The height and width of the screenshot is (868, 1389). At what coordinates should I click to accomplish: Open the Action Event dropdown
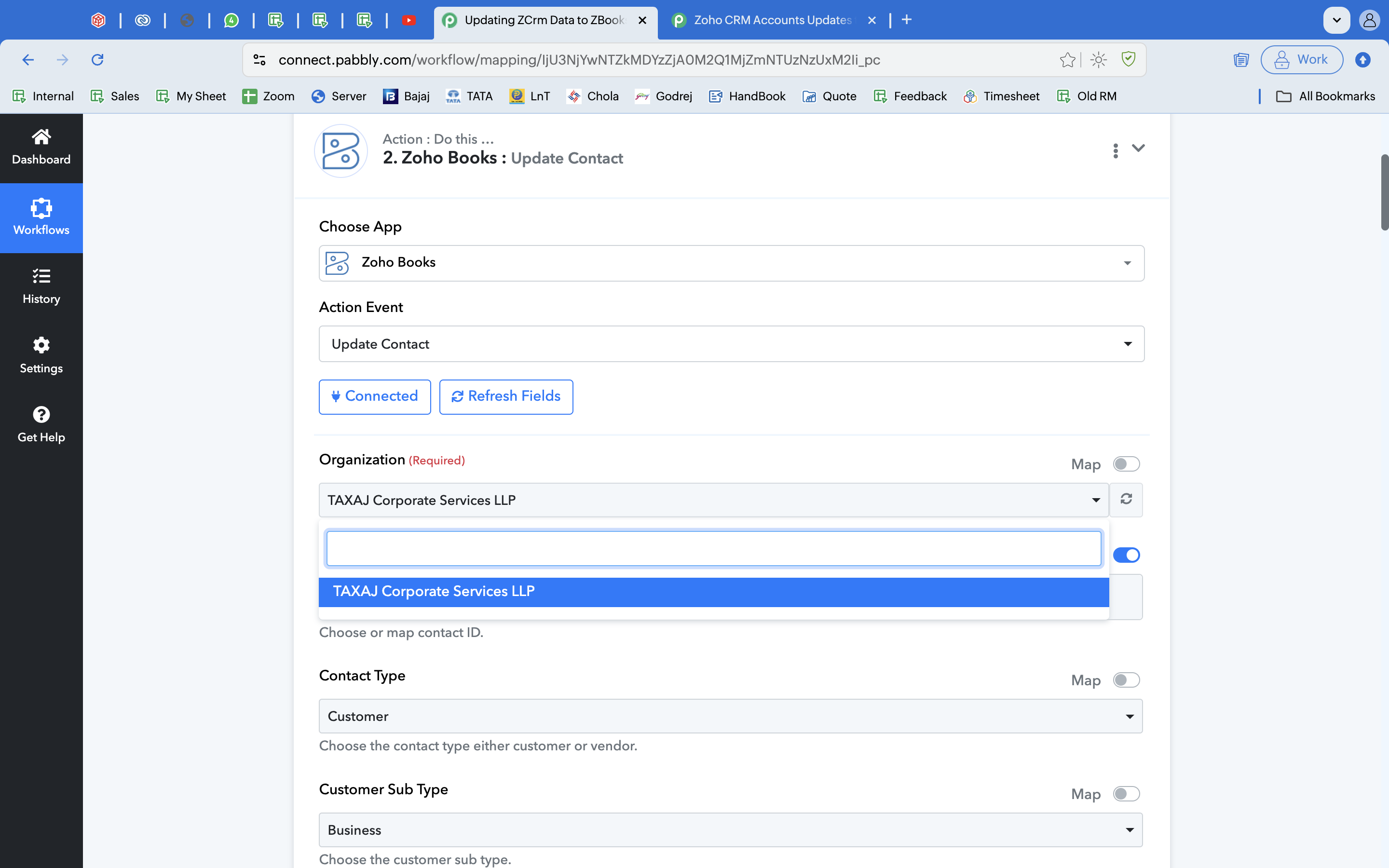[731, 343]
